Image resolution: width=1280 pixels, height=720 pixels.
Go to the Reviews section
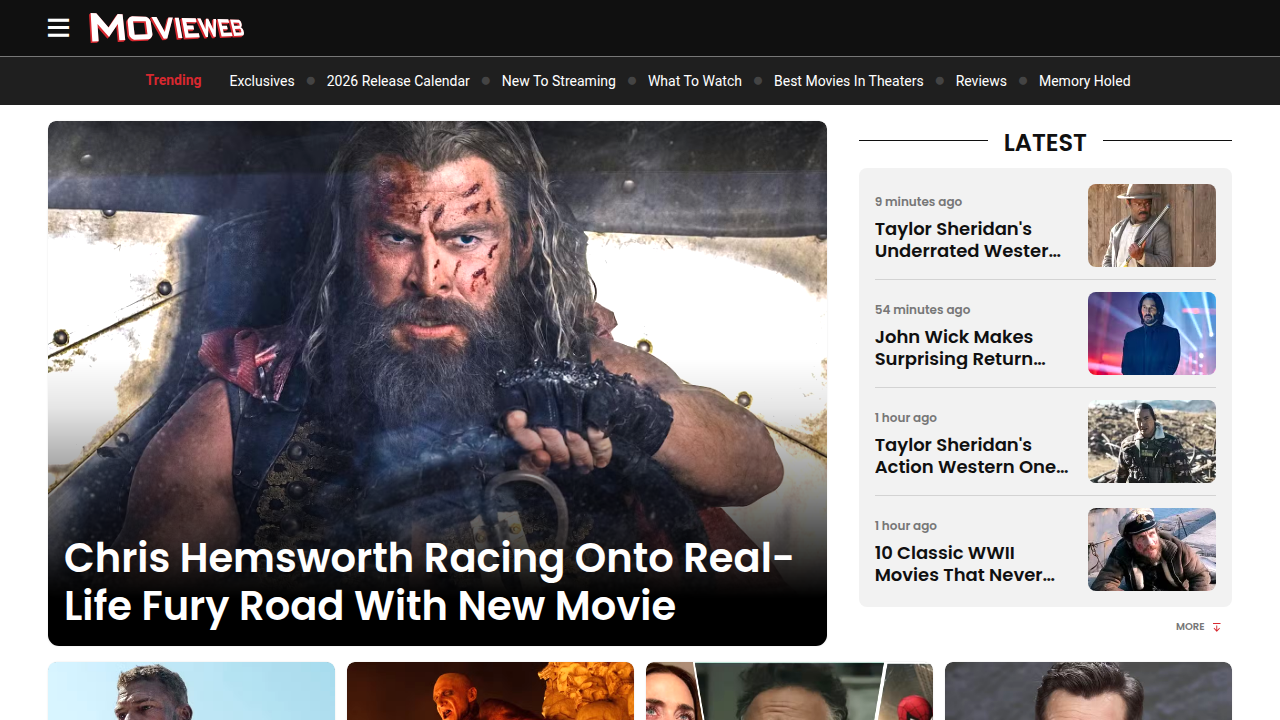click(x=981, y=81)
